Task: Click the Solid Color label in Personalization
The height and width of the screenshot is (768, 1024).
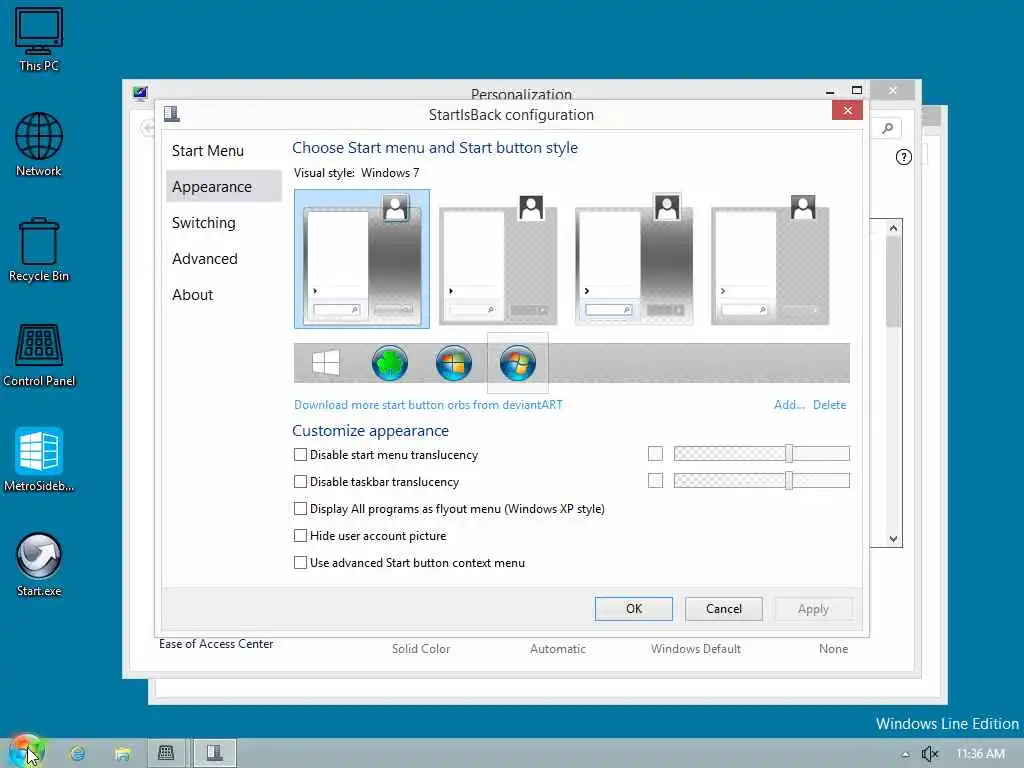Action: click(421, 649)
